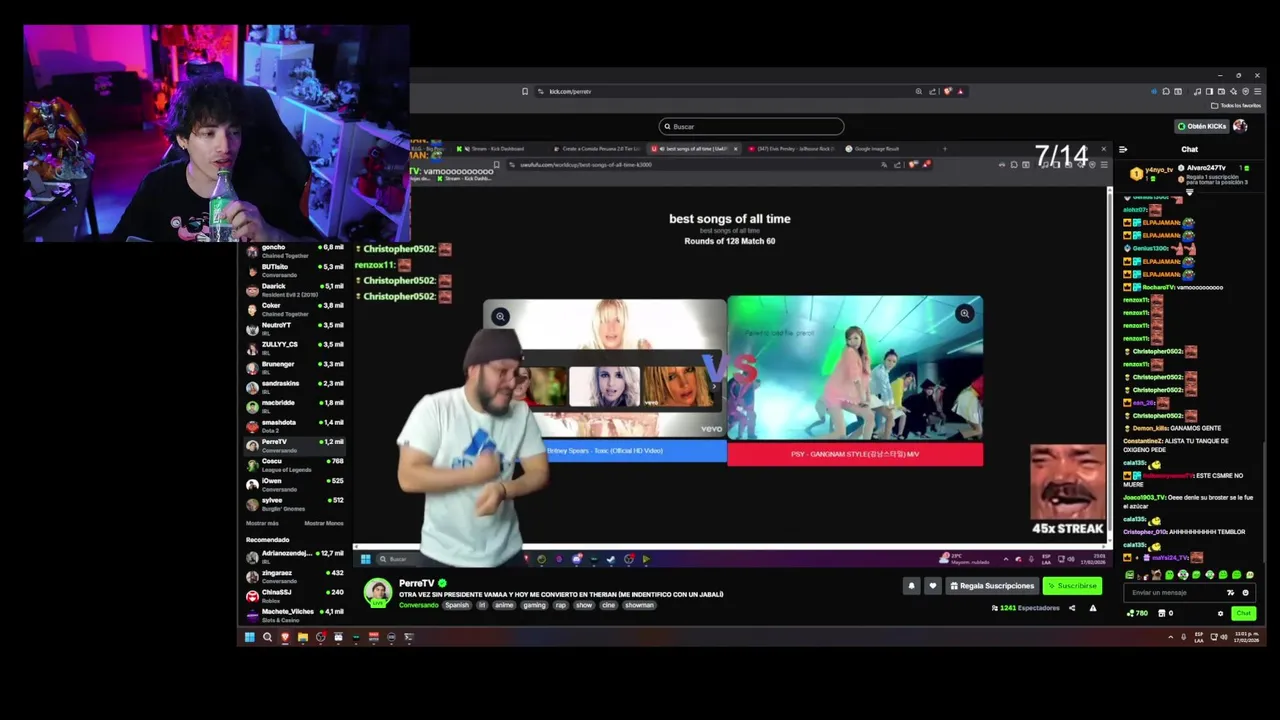Click the Buscar search field on Kick
Screen dimensions: 1280x720
pyautogui.click(x=751, y=126)
